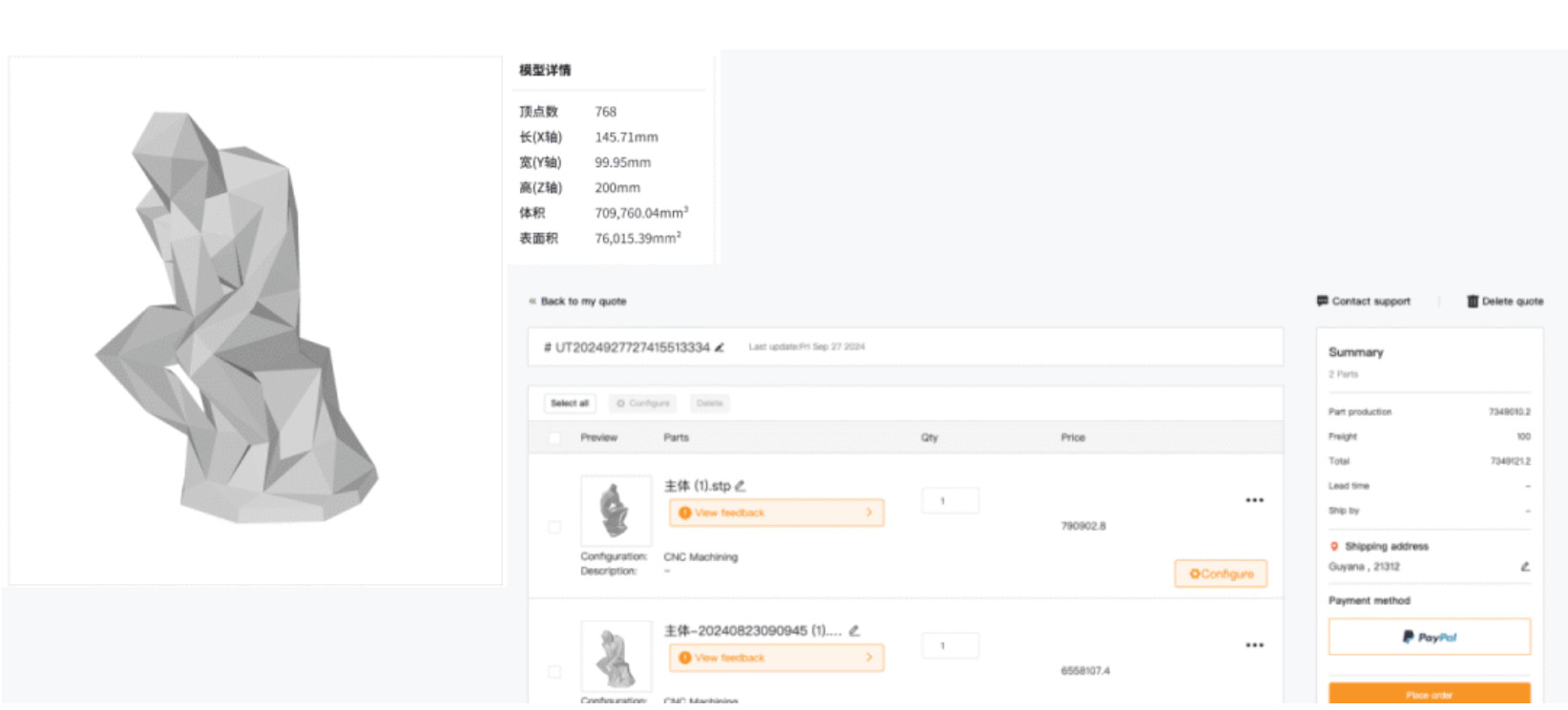This screenshot has height=710, width=1568.
Task: Click quantity field for 主体-20240823090945
Action: point(950,645)
